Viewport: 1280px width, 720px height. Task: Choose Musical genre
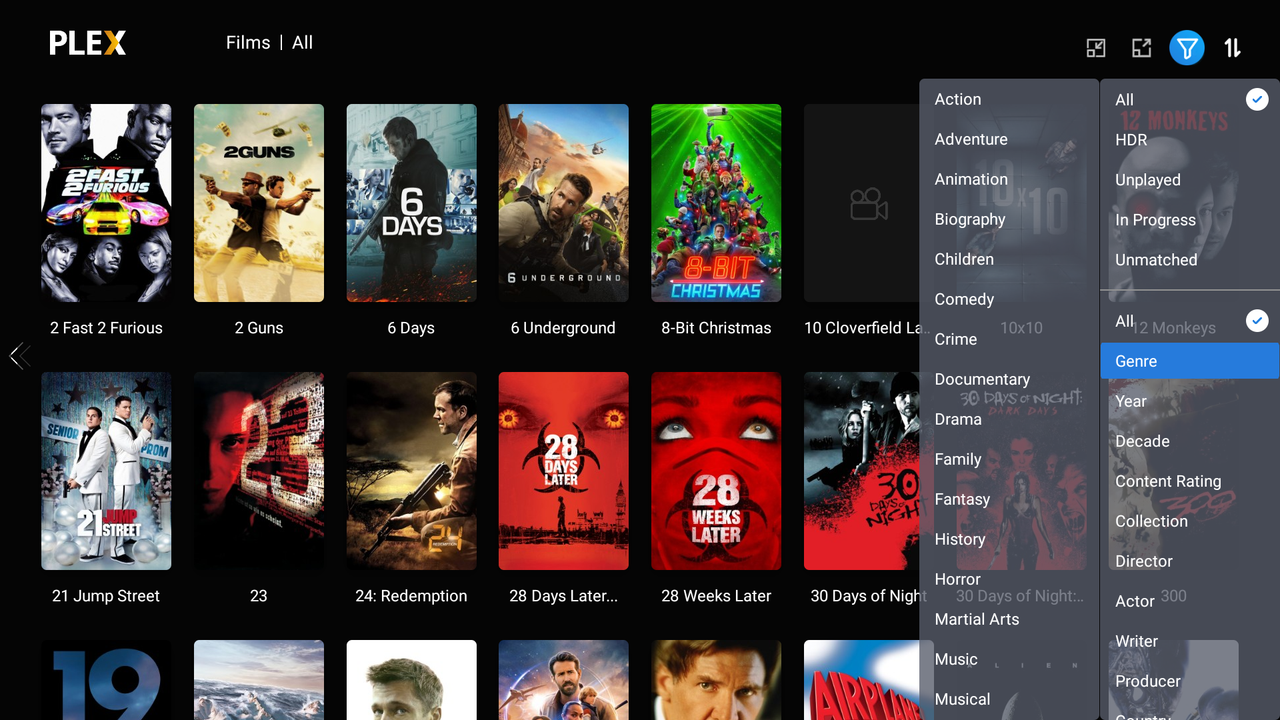click(1009, 699)
